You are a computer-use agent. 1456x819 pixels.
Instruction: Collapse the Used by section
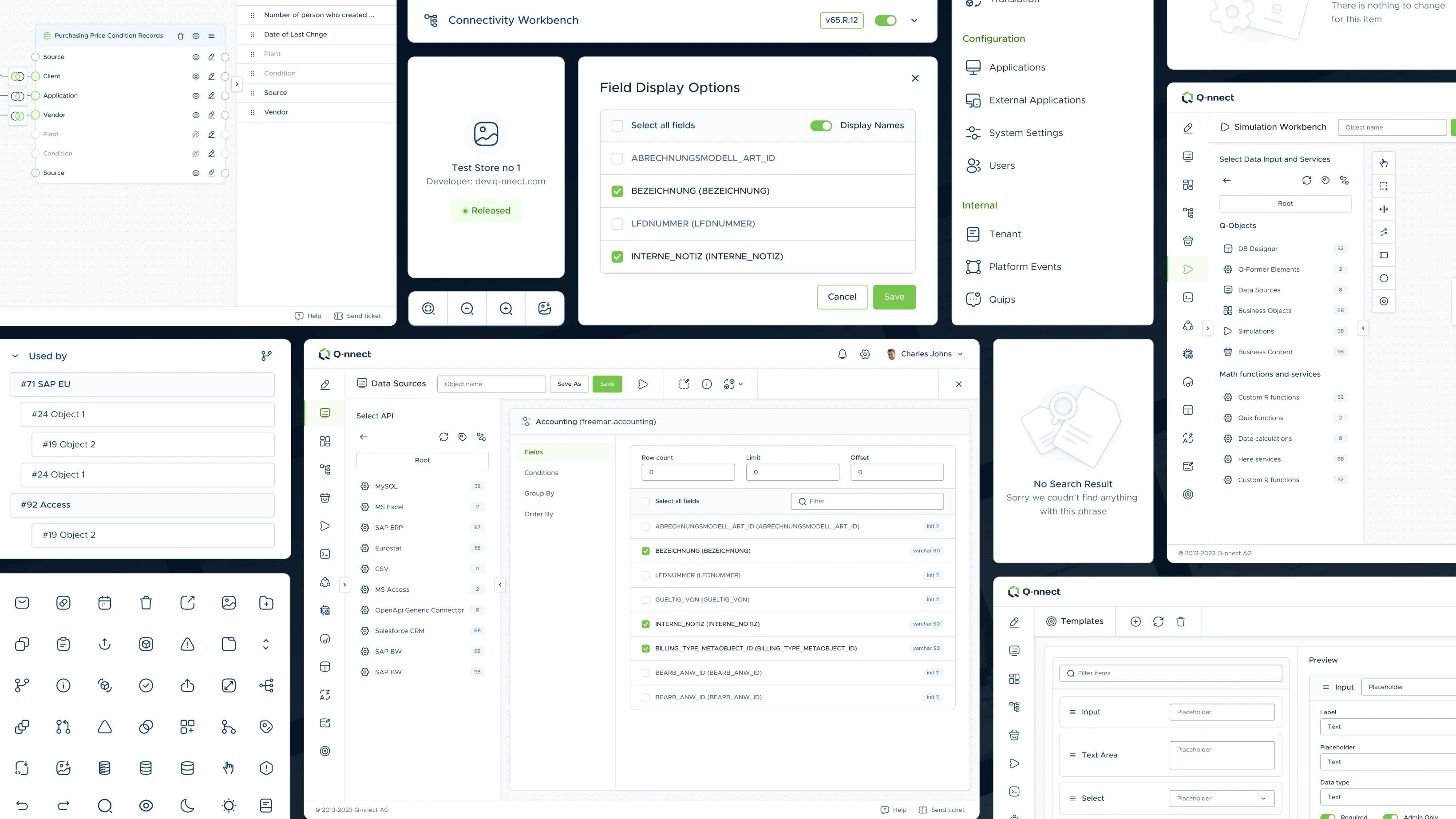pos(15,356)
